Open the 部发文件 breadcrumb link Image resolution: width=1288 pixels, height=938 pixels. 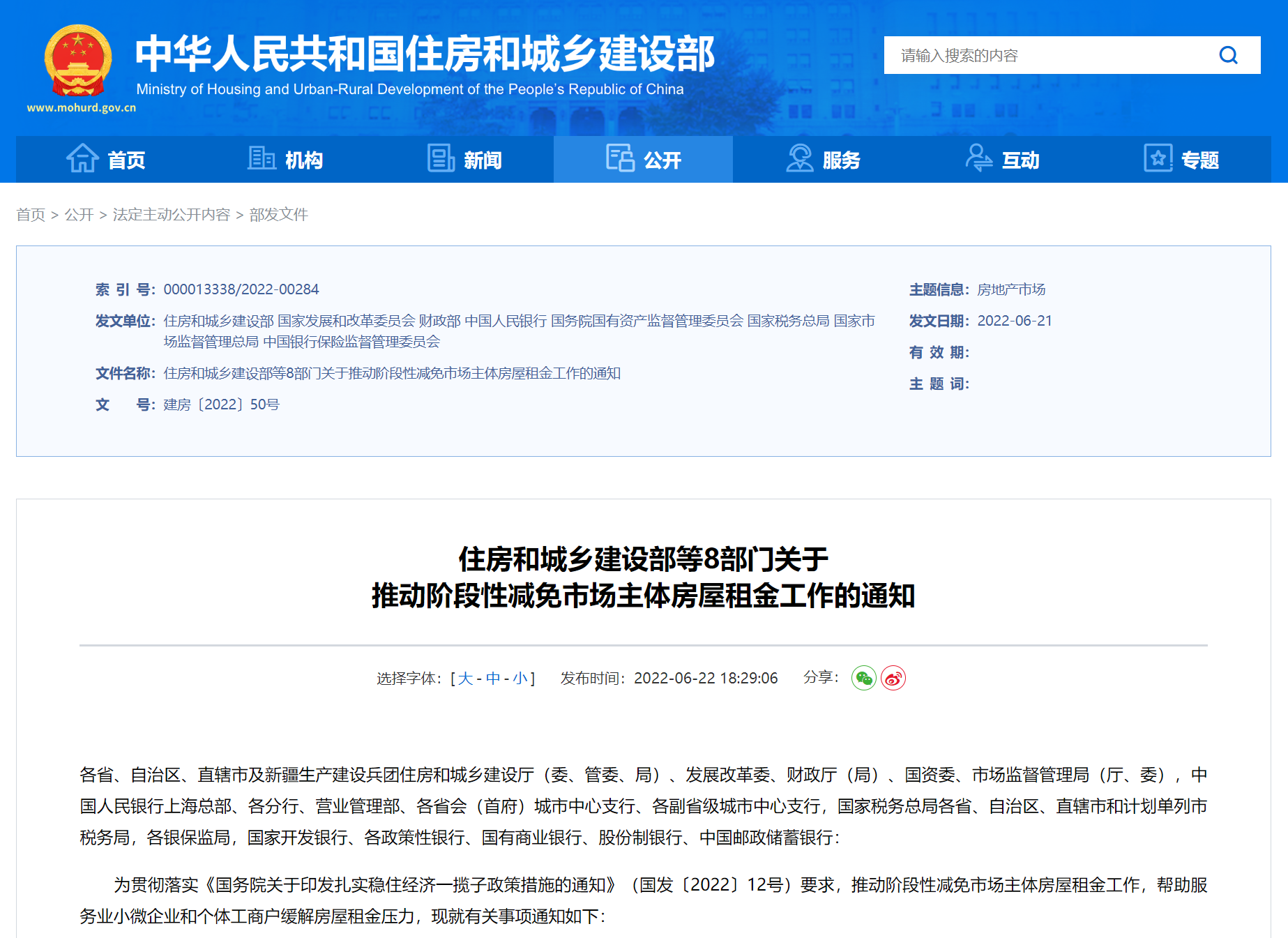coord(279,215)
